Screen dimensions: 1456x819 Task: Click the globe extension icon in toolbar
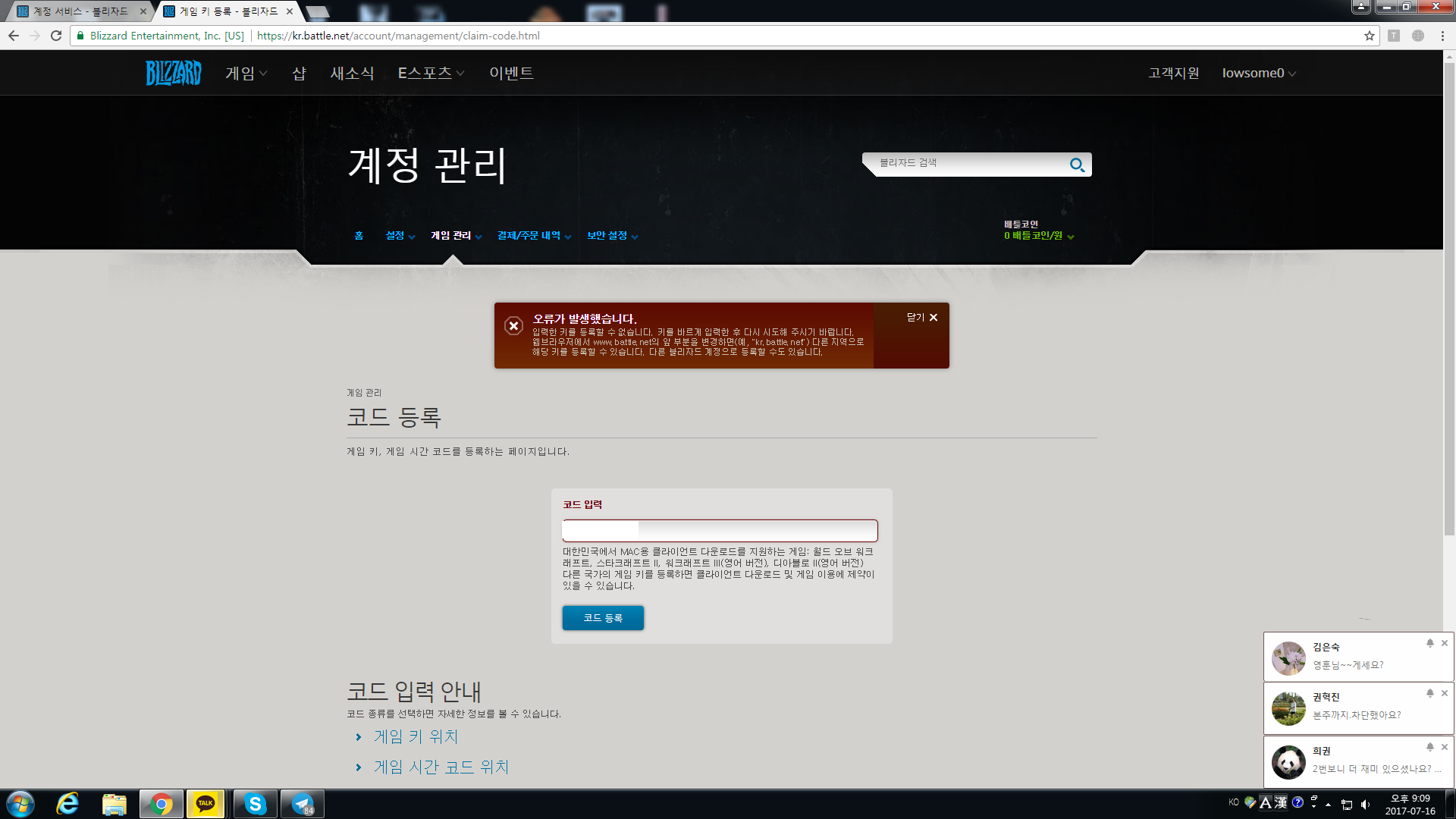pyautogui.click(x=1418, y=36)
